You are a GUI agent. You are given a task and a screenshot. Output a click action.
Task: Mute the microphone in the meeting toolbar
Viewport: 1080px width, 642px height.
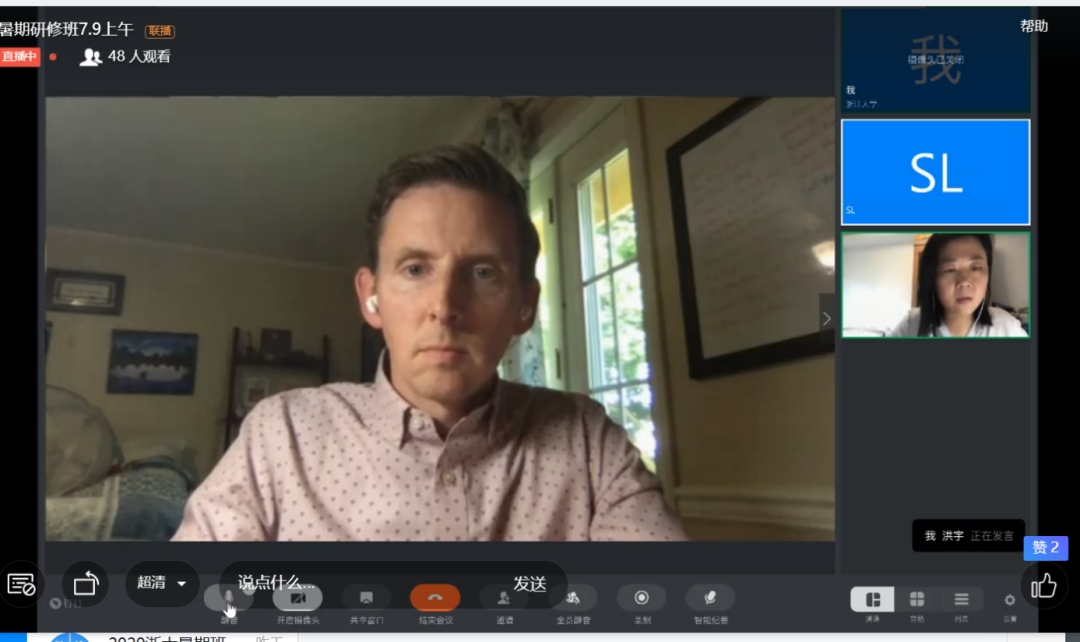229,598
